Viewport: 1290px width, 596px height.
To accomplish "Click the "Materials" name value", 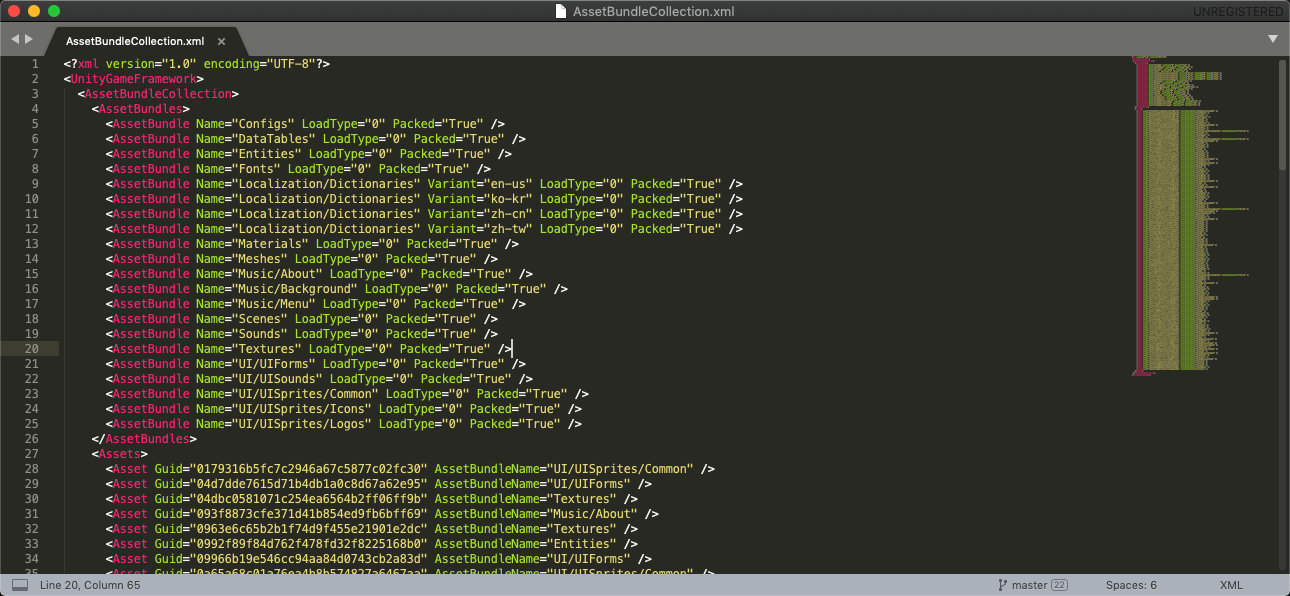I will click(270, 244).
